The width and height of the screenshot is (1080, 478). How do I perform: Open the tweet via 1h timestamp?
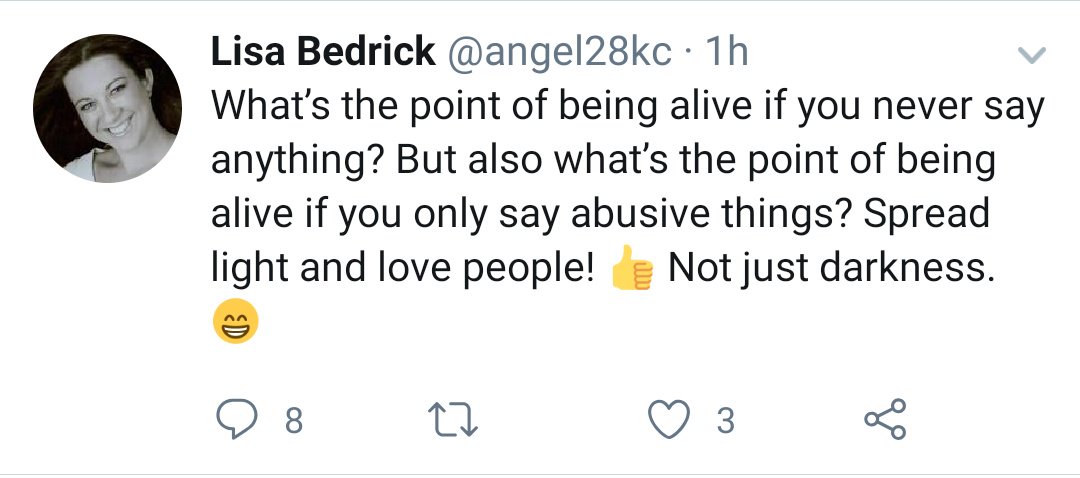[727, 52]
